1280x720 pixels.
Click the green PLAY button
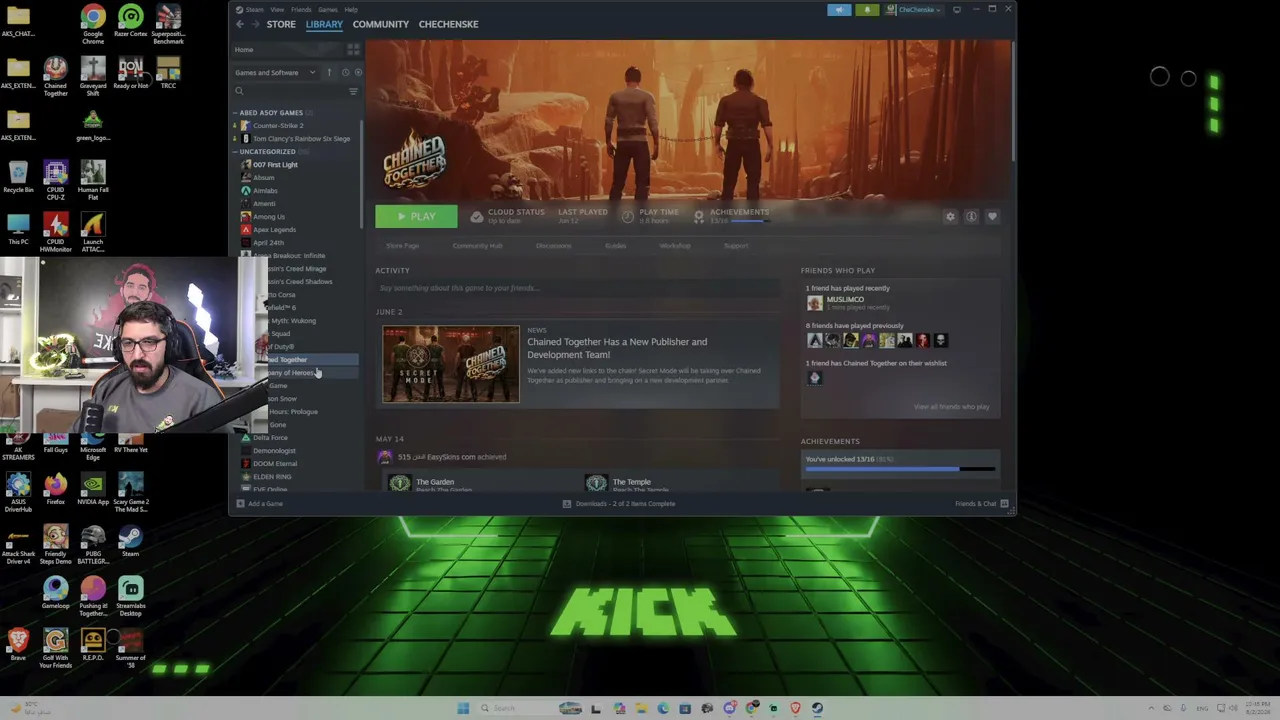click(416, 216)
